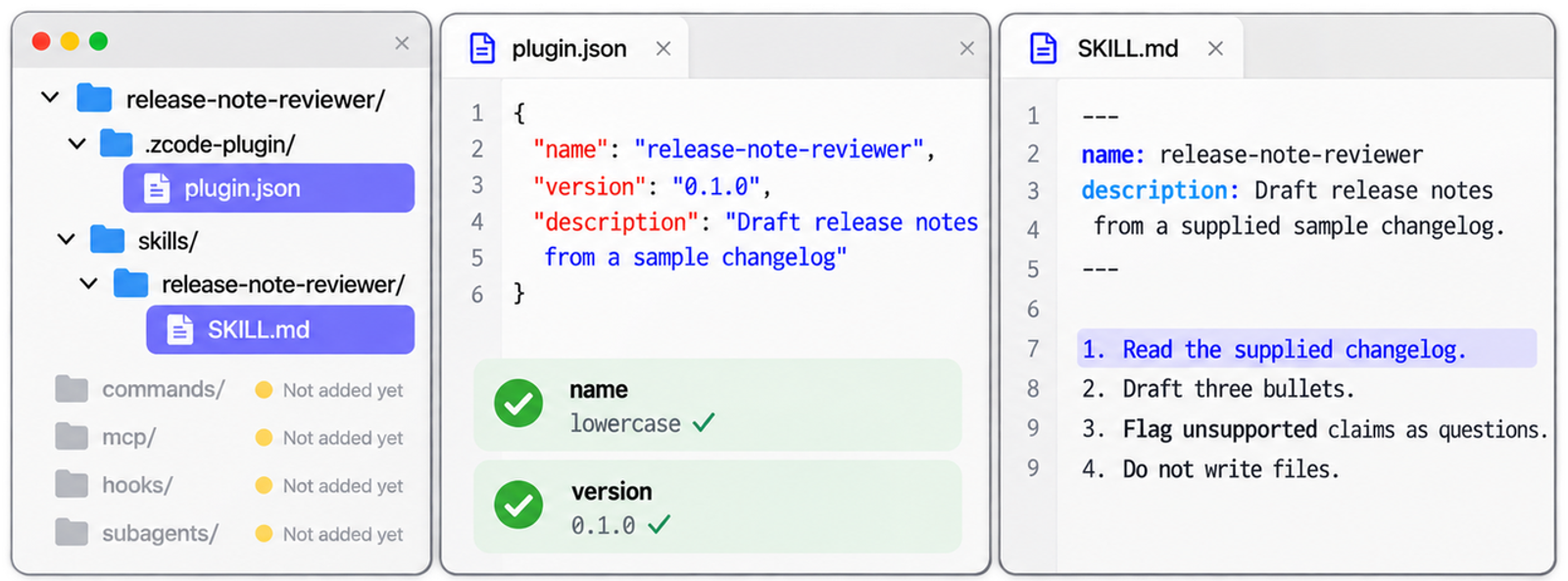This screenshot has height=581, width=1568.
Task: Click 'Not added yet' beside commands/
Action: [x=343, y=390]
